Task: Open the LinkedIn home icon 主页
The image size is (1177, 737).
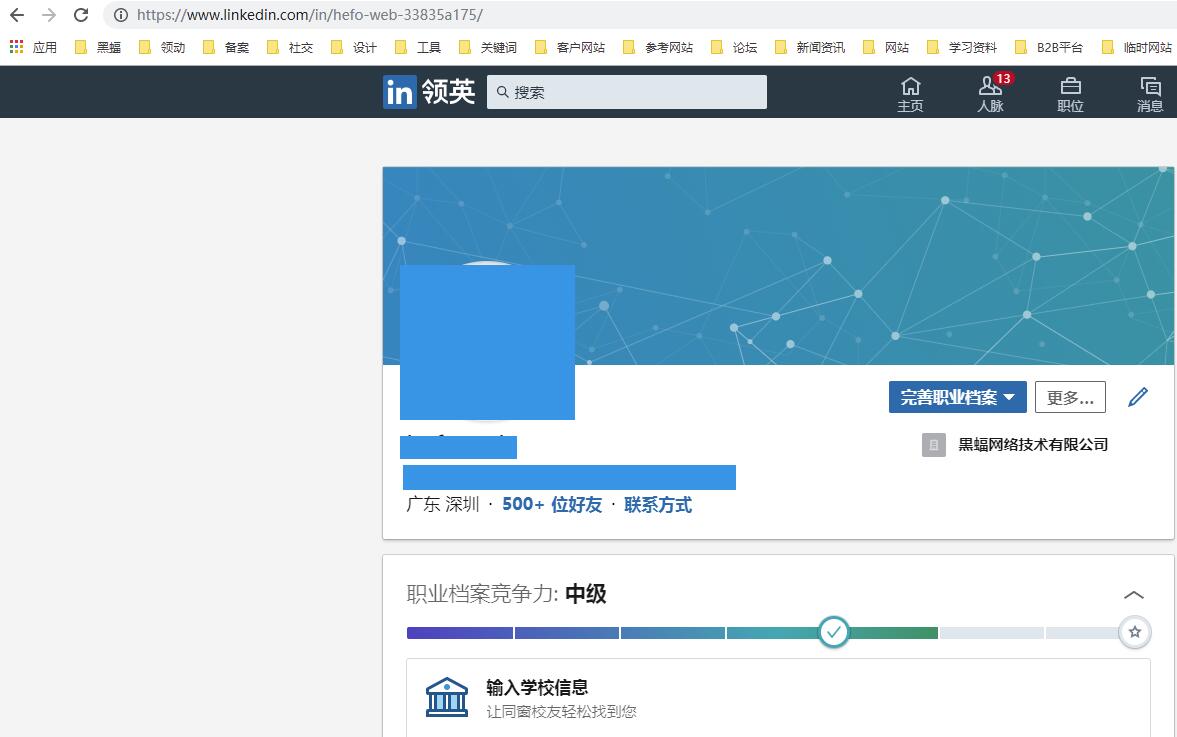Action: pyautogui.click(x=910, y=92)
